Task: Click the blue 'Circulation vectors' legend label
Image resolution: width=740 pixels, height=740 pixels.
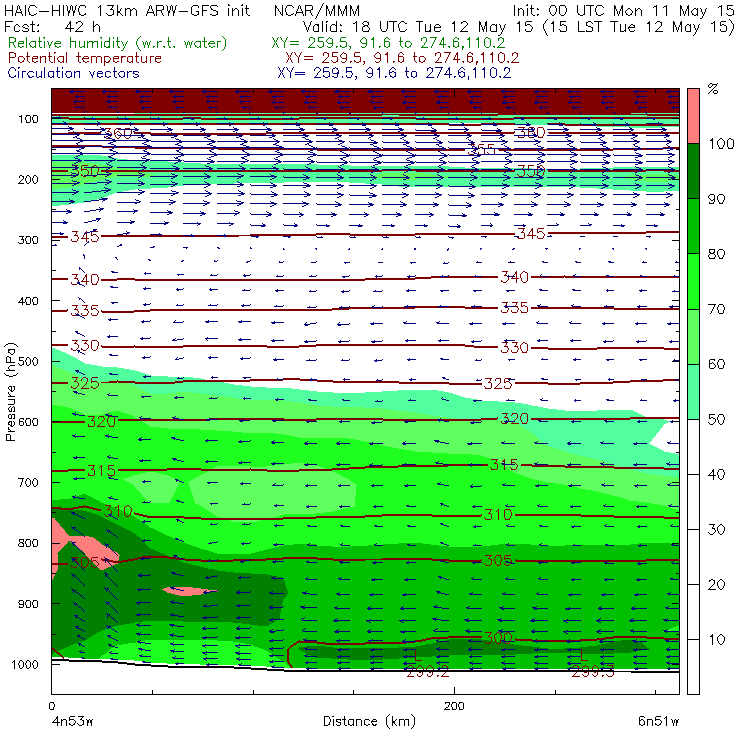Action: 74,73
